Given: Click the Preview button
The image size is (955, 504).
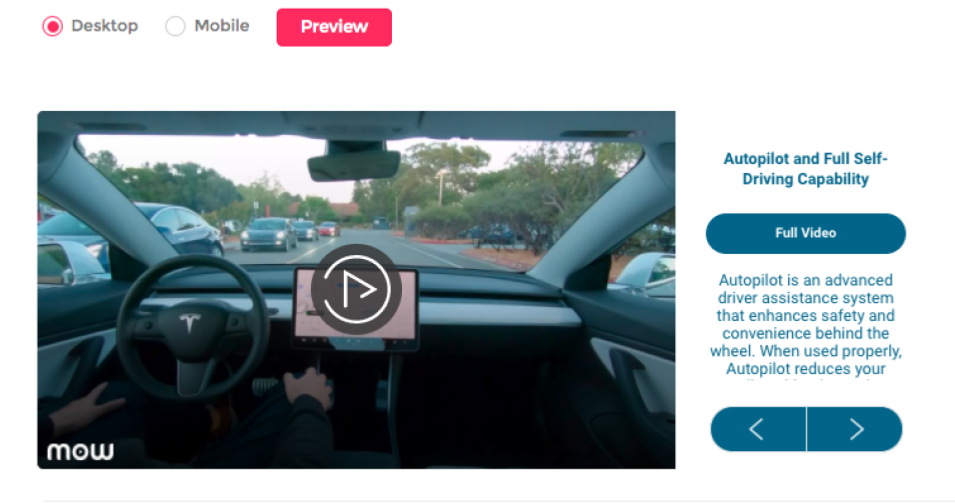Looking at the screenshot, I should pyautogui.click(x=334, y=27).
